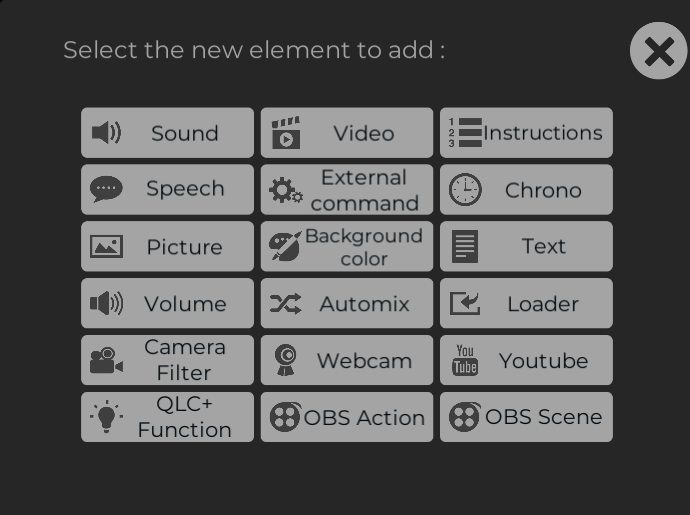Choose the OBS Action element
The image size is (690, 515).
(347, 417)
